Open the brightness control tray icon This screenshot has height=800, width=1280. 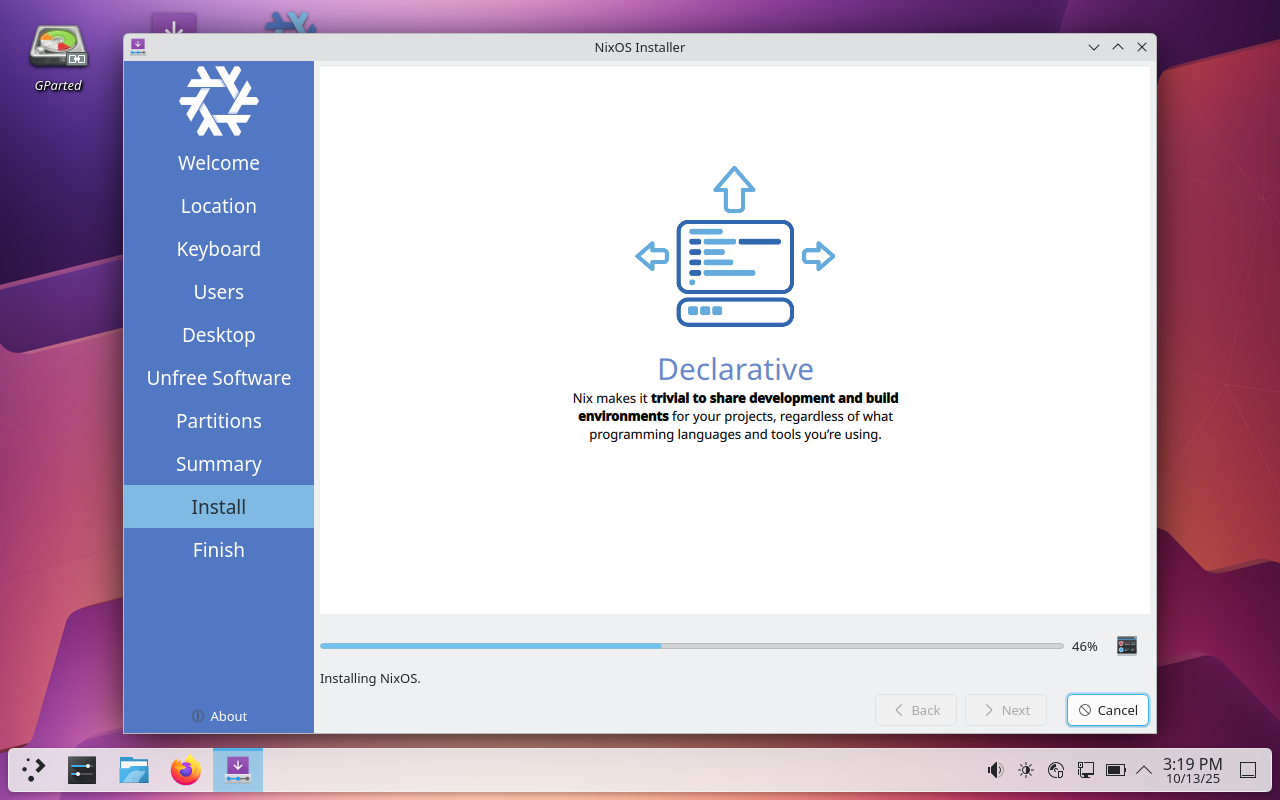1025,770
